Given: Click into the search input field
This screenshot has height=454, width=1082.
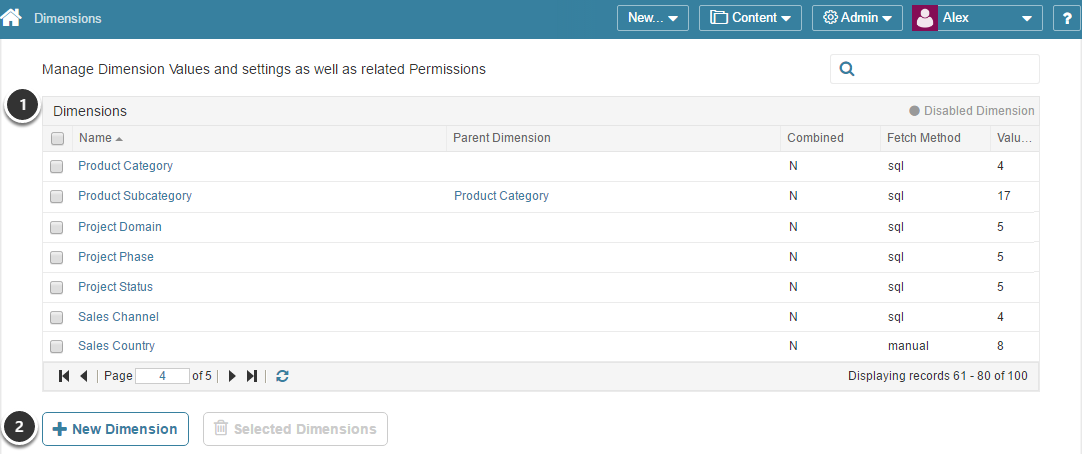Looking at the screenshot, I should pyautogui.click(x=947, y=69).
